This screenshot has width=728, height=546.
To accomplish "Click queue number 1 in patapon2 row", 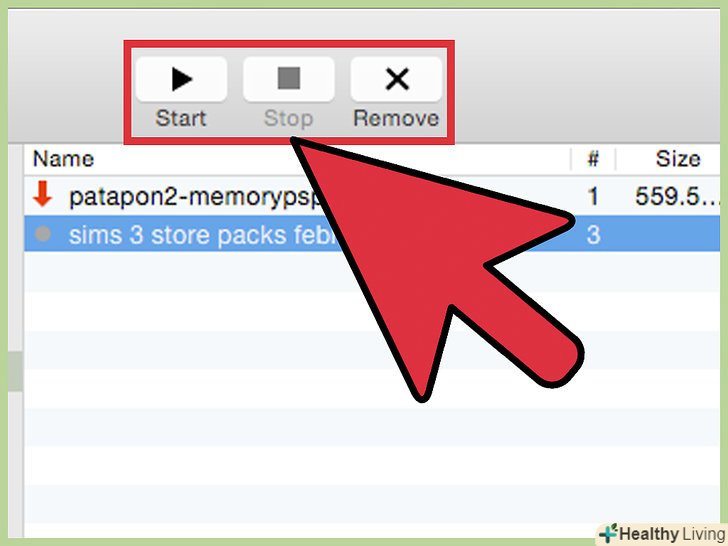I will pos(593,196).
